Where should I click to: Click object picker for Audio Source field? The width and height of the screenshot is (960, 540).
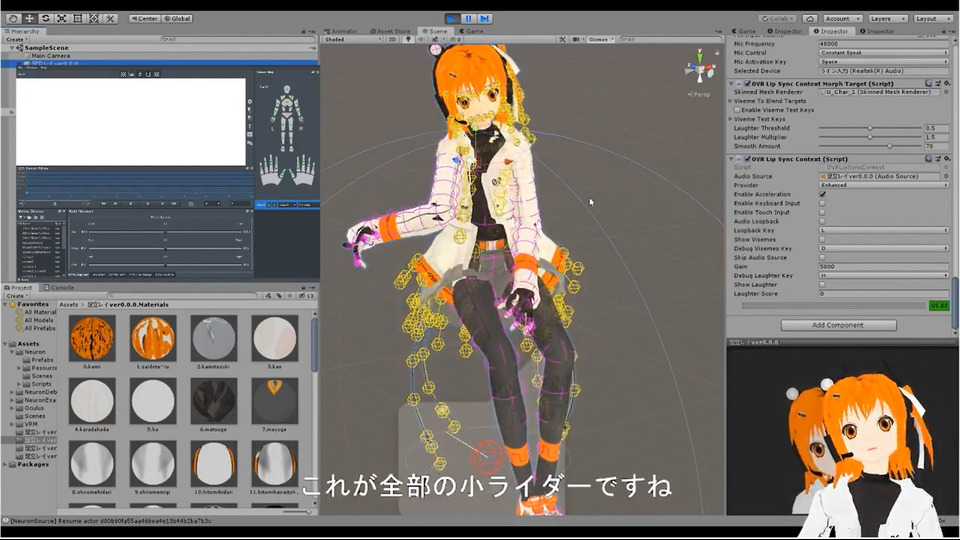click(x=946, y=176)
